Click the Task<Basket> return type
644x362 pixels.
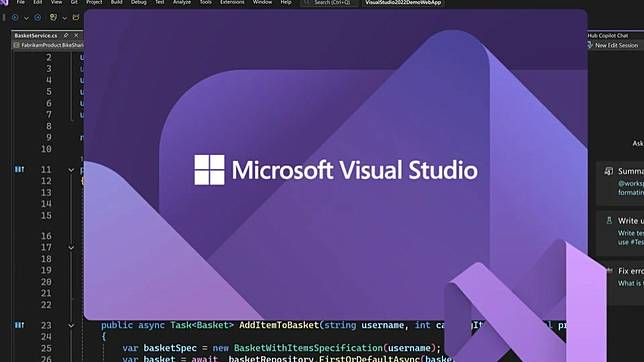pyautogui.click(x=202, y=325)
